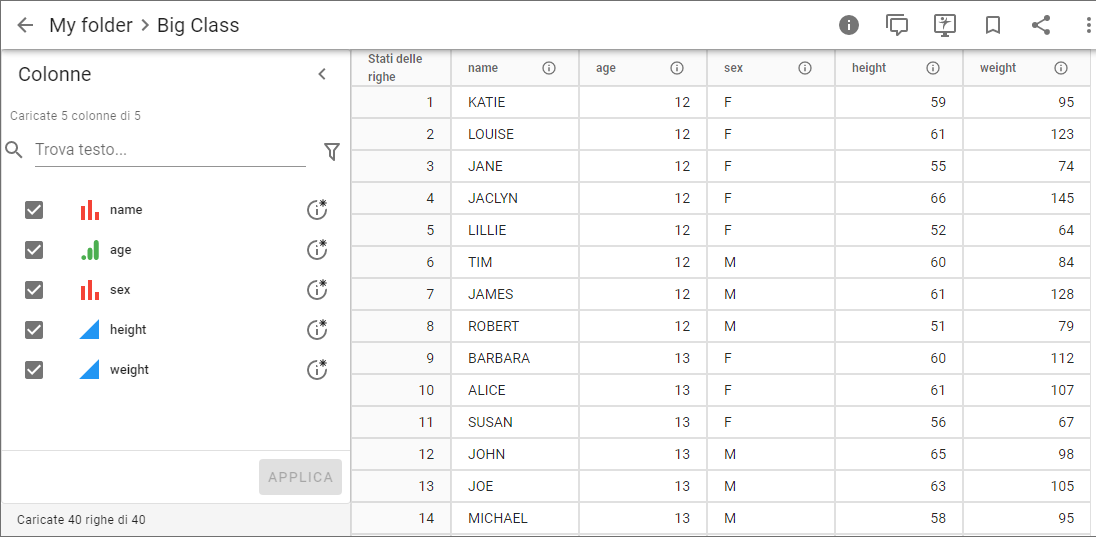The image size is (1096, 537).
Task: Open the comments panel icon
Action: click(897, 25)
